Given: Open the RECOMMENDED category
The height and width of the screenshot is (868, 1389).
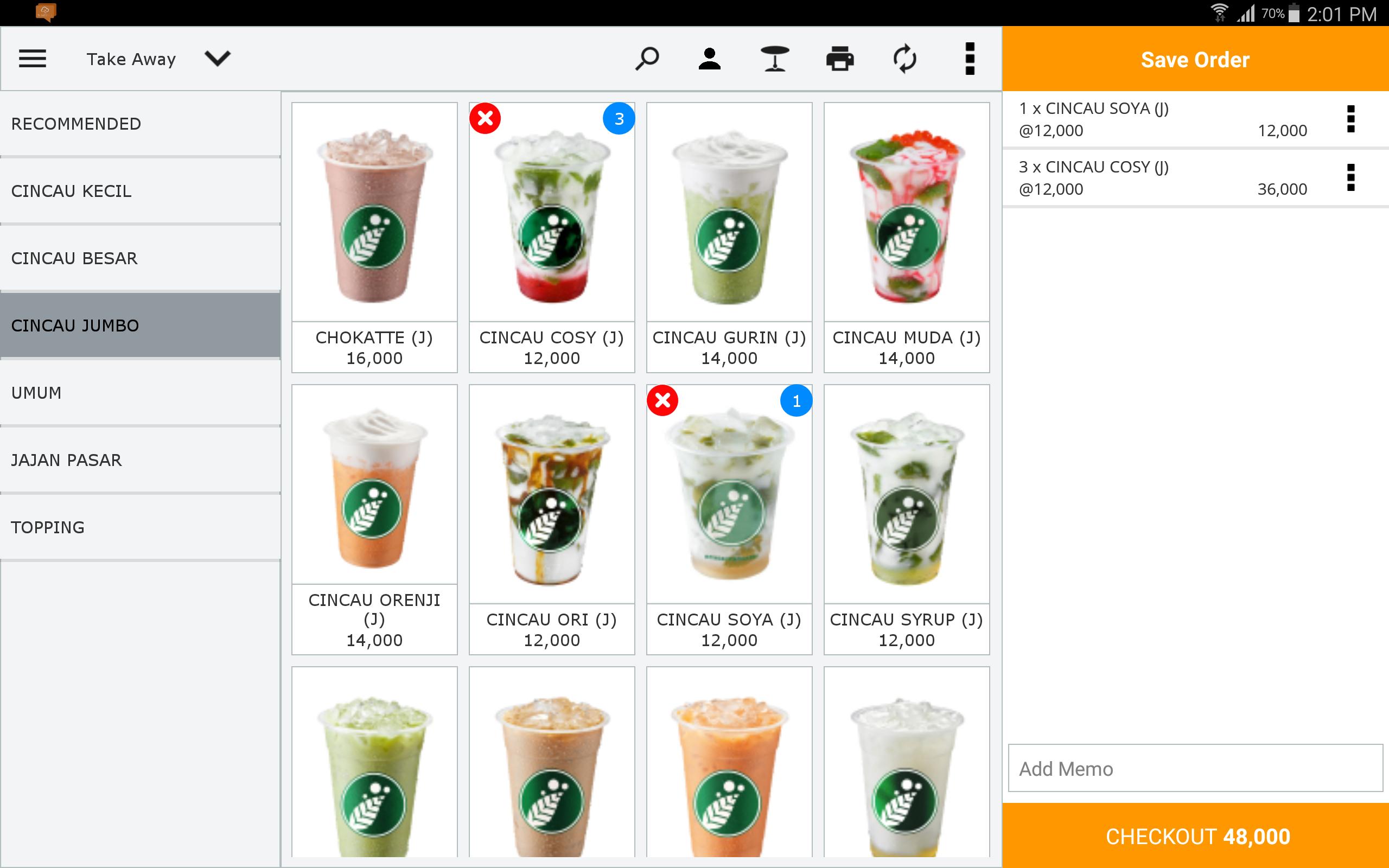Looking at the screenshot, I should (140, 124).
